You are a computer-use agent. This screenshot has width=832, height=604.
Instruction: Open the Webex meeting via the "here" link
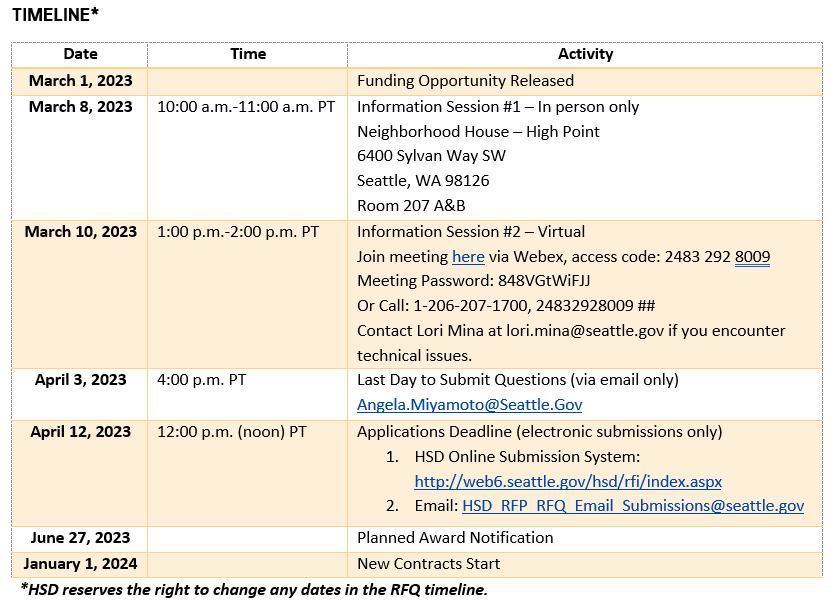pyautogui.click(x=468, y=257)
